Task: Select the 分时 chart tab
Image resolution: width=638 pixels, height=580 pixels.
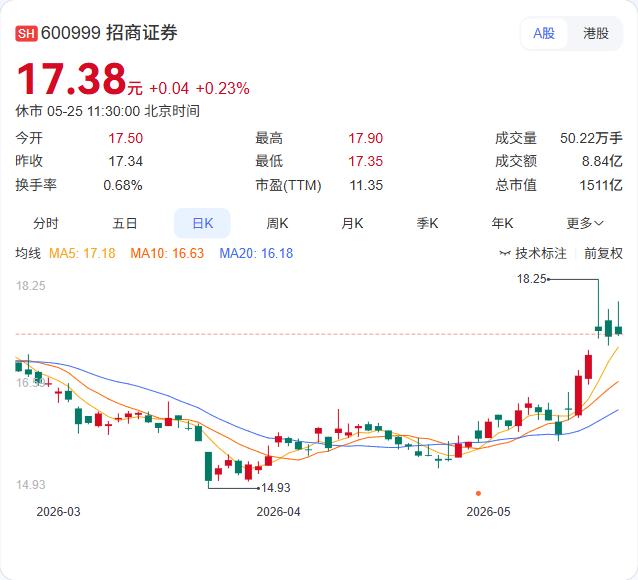Action: tap(46, 223)
